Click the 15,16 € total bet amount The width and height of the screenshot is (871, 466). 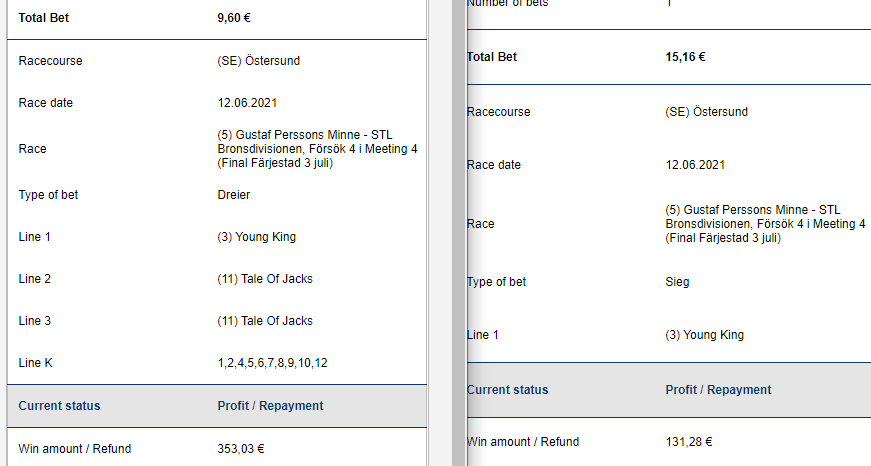click(685, 57)
